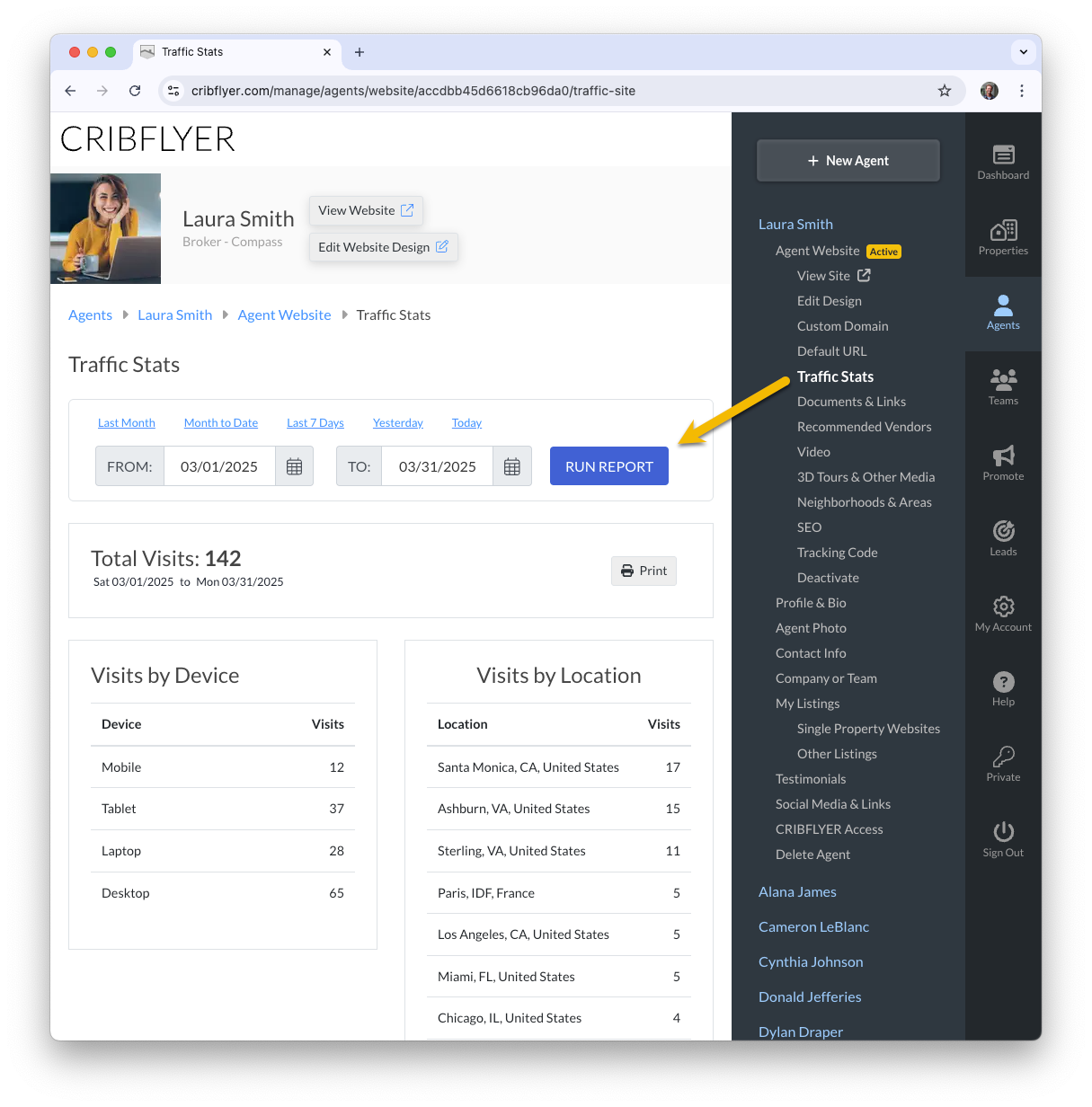Click the RUN REPORT button
The height and width of the screenshot is (1107, 1092).
pyautogui.click(x=609, y=466)
